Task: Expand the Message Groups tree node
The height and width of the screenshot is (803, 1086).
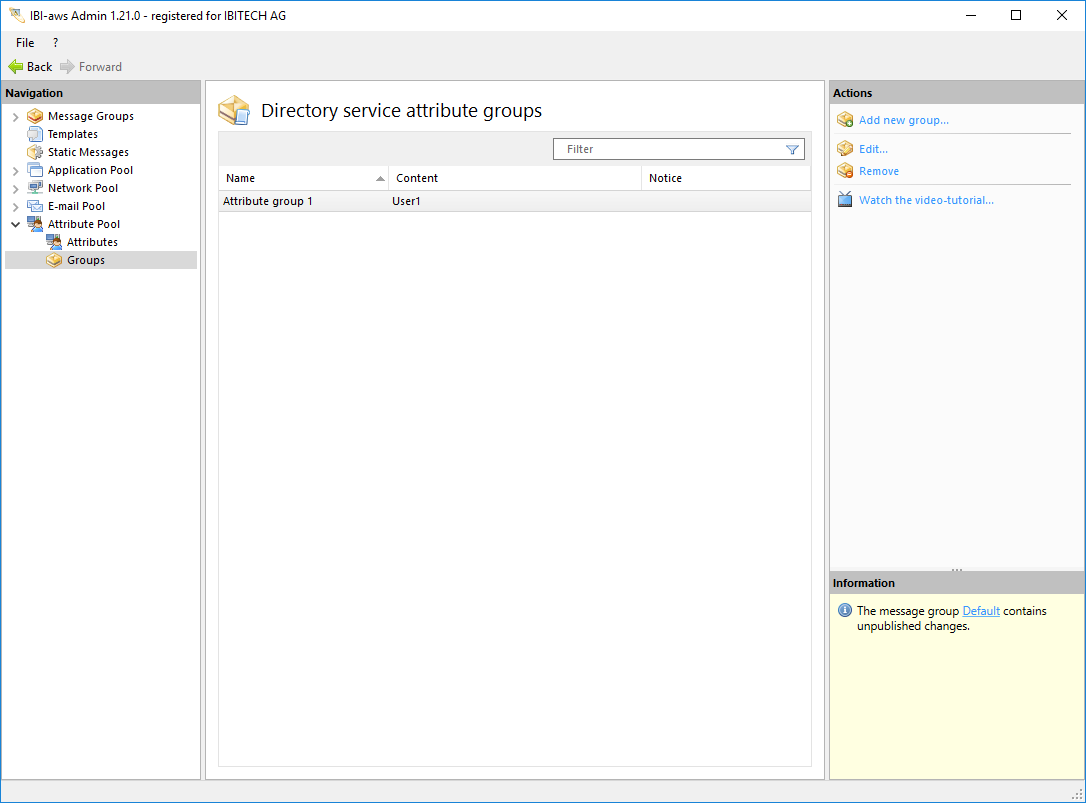Action: (x=15, y=117)
